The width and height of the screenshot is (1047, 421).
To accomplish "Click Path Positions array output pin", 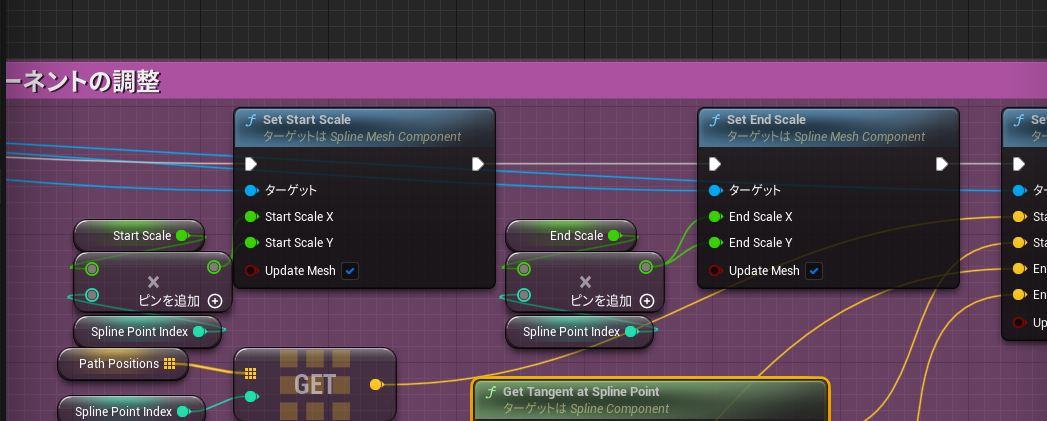I will pos(170,364).
